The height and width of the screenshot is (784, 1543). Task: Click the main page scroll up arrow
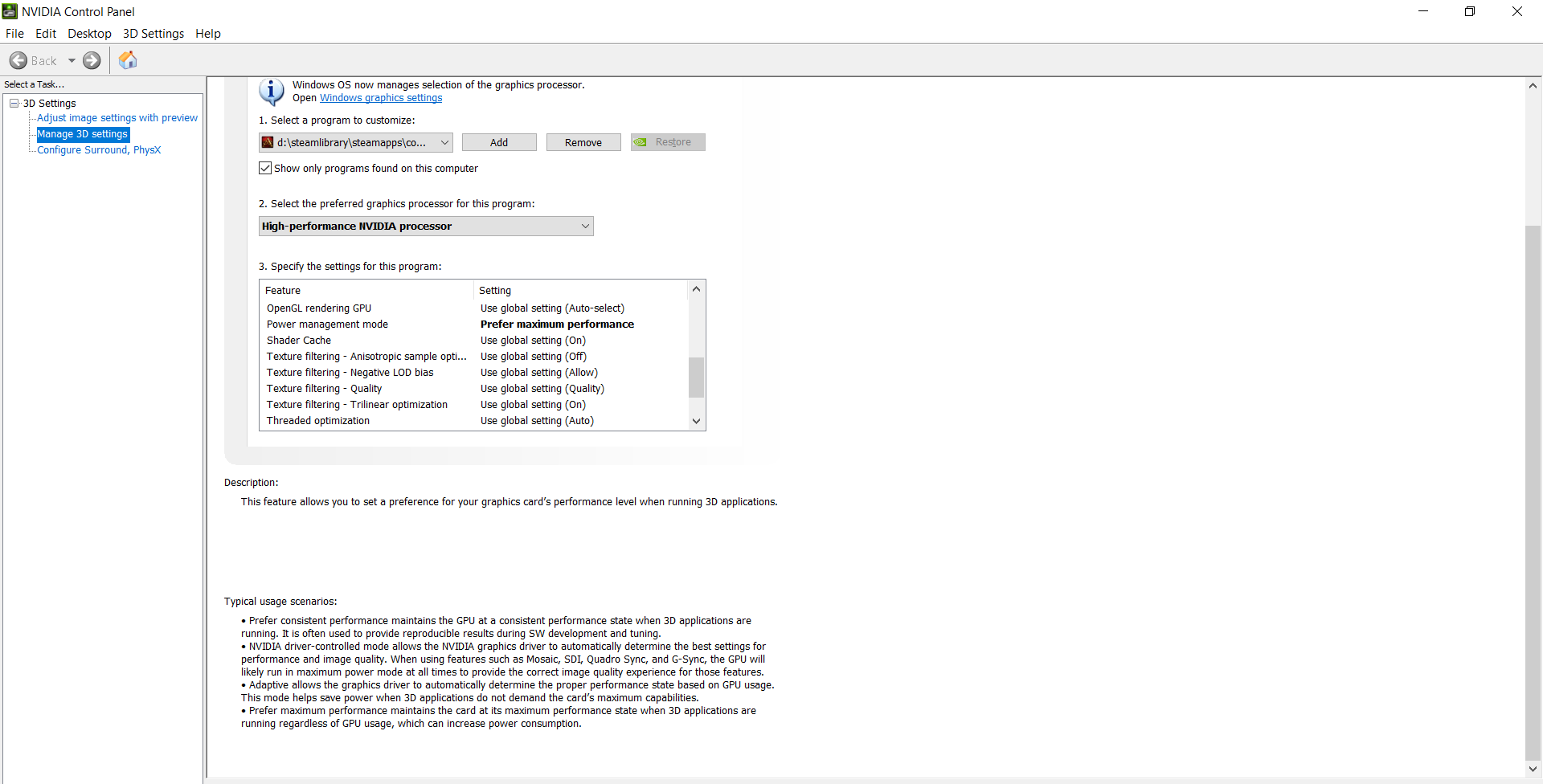[x=1533, y=85]
